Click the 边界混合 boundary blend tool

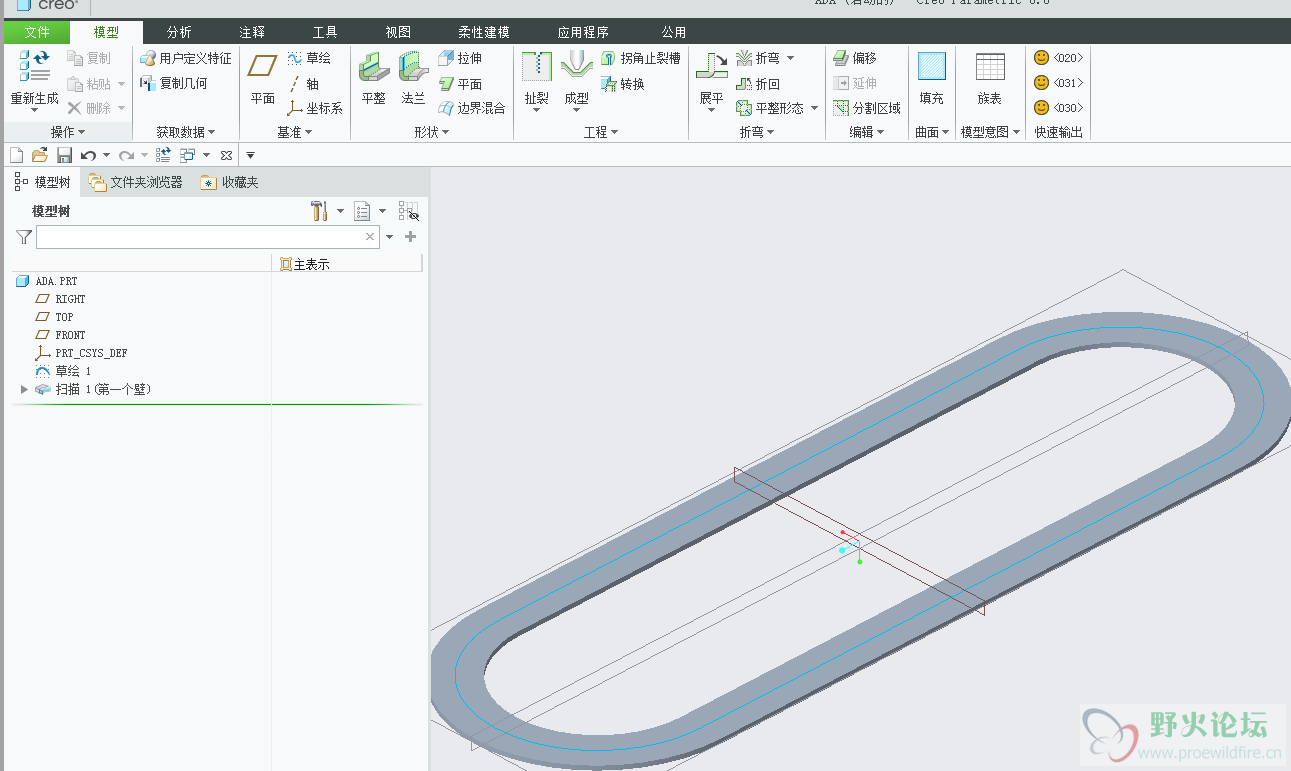(472, 108)
